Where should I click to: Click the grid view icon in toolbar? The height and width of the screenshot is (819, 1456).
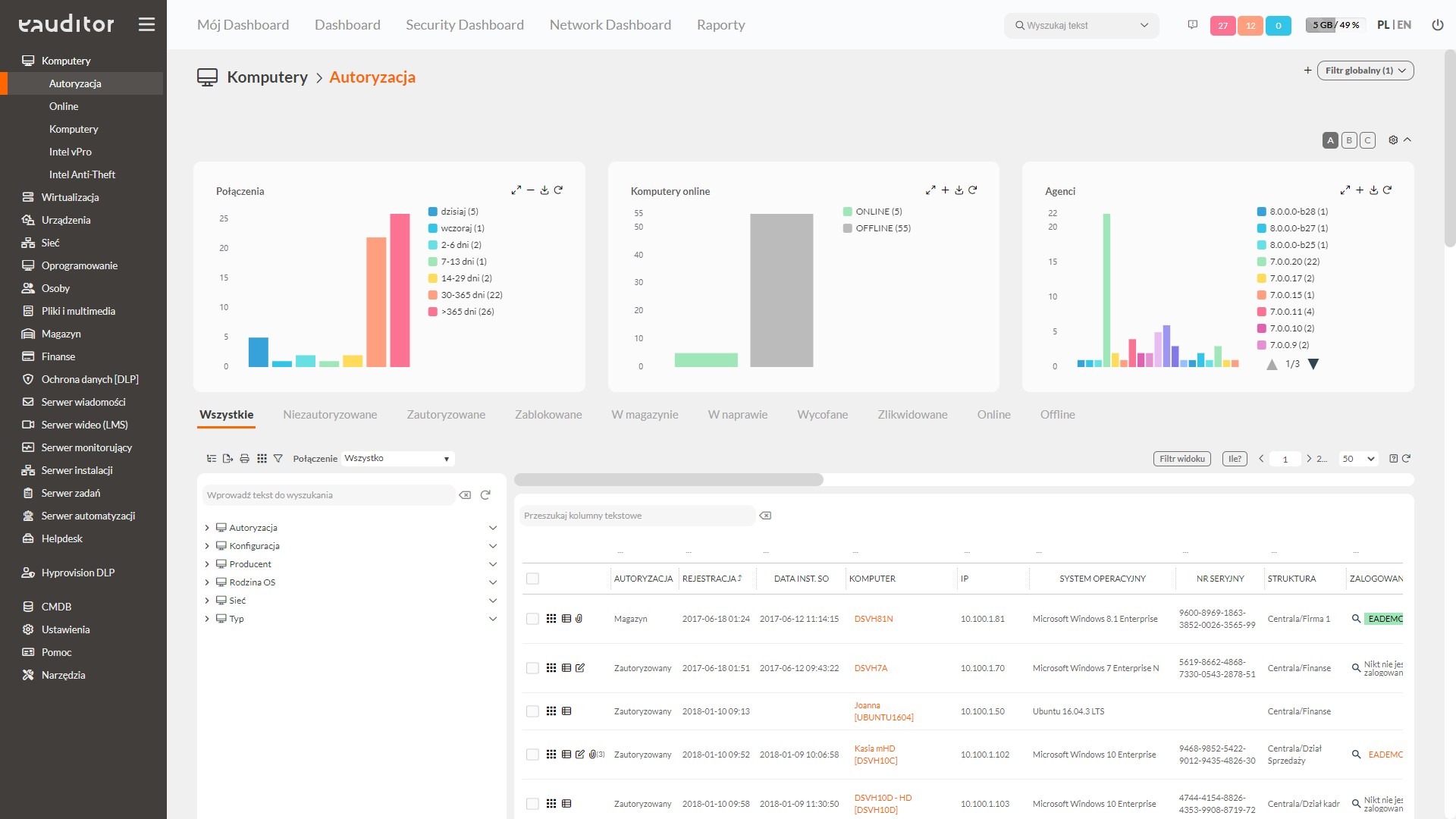point(262,458)
